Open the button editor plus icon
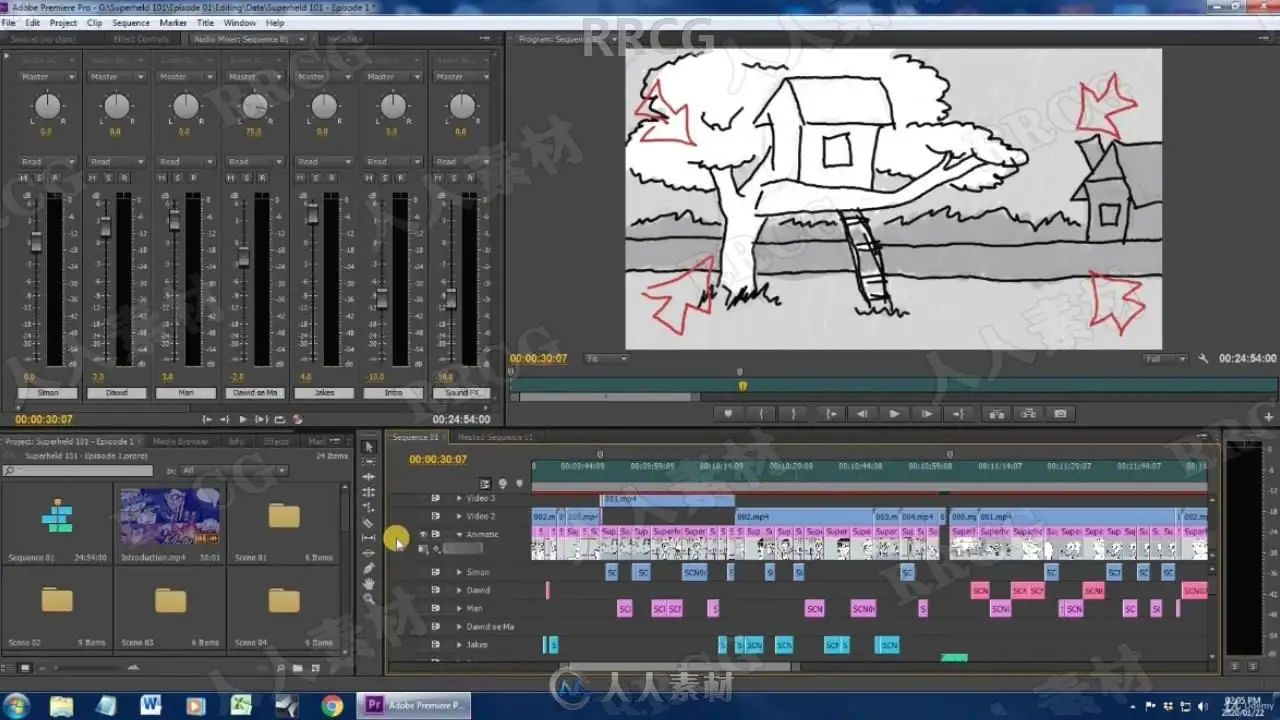This screenshot has width=1280, height=720. point(1269,416)
